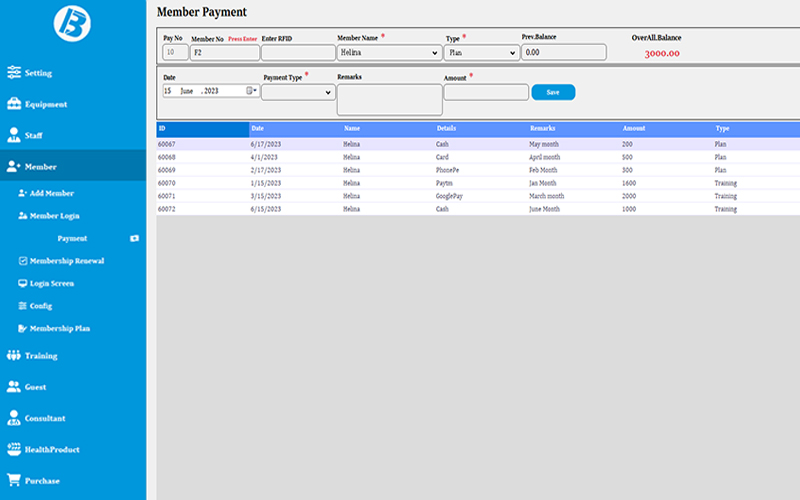800x500 pixels.
Task: Select payment row ID 60068
Action: pos(478,157)
